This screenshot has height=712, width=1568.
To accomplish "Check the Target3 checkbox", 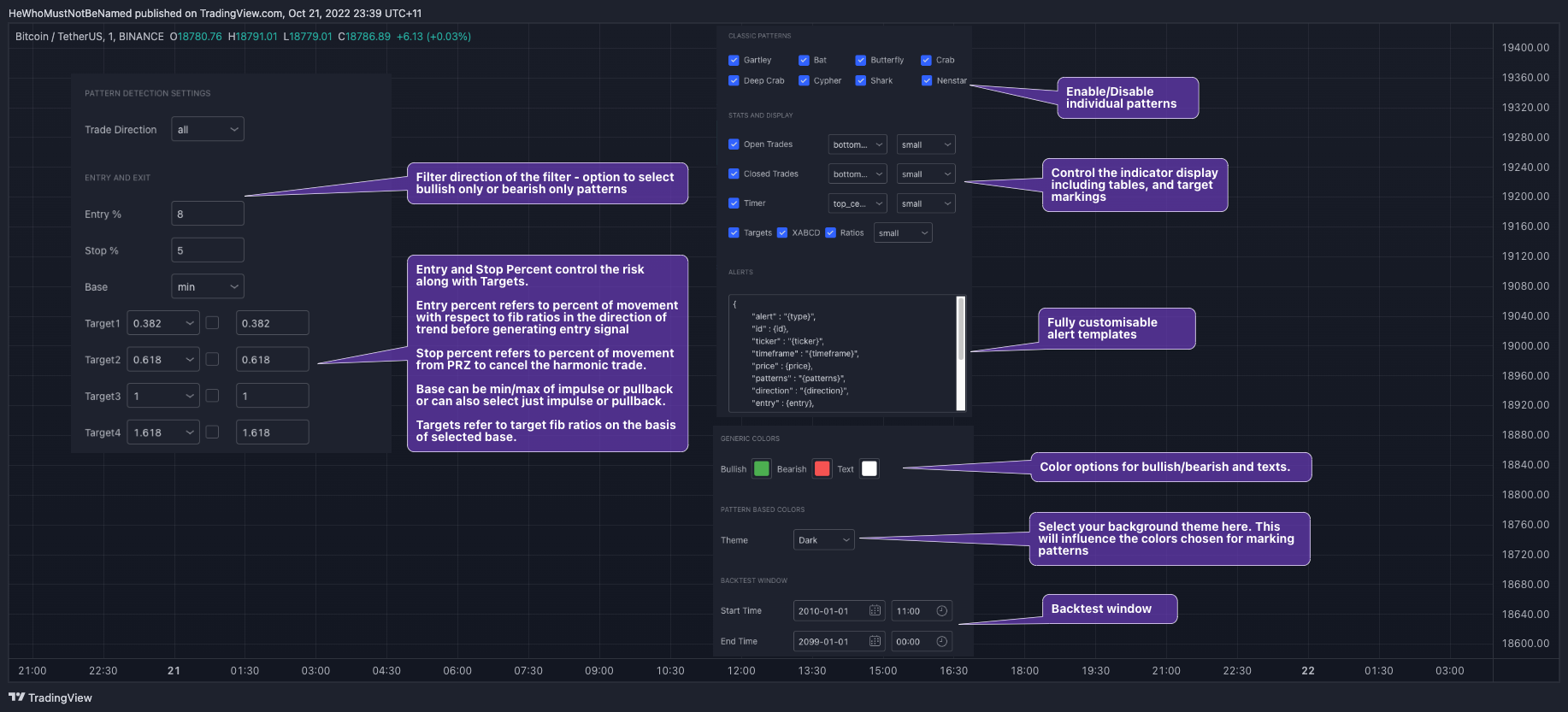I will point(213,396).
